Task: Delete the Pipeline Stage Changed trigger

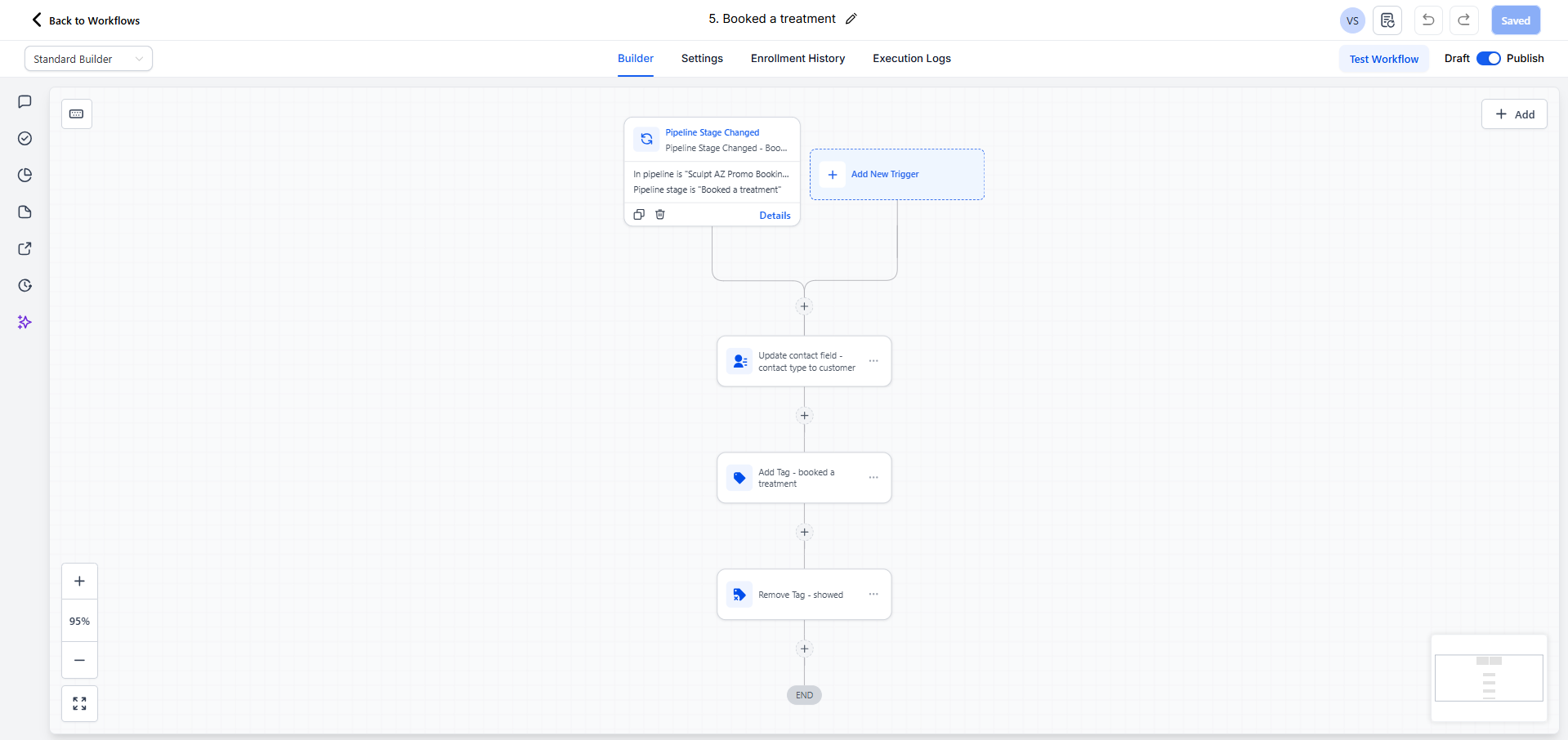Action: 660,215
